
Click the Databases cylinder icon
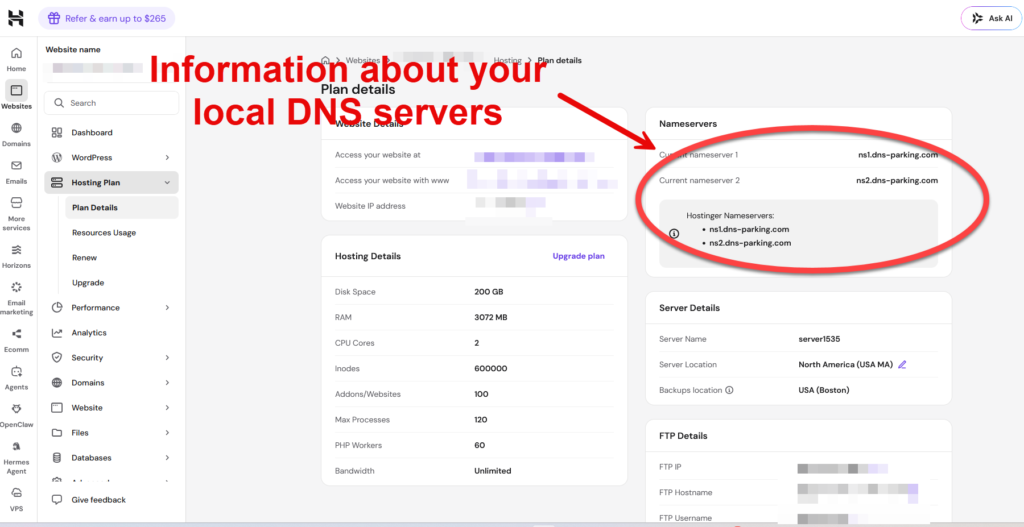(57, 458)
